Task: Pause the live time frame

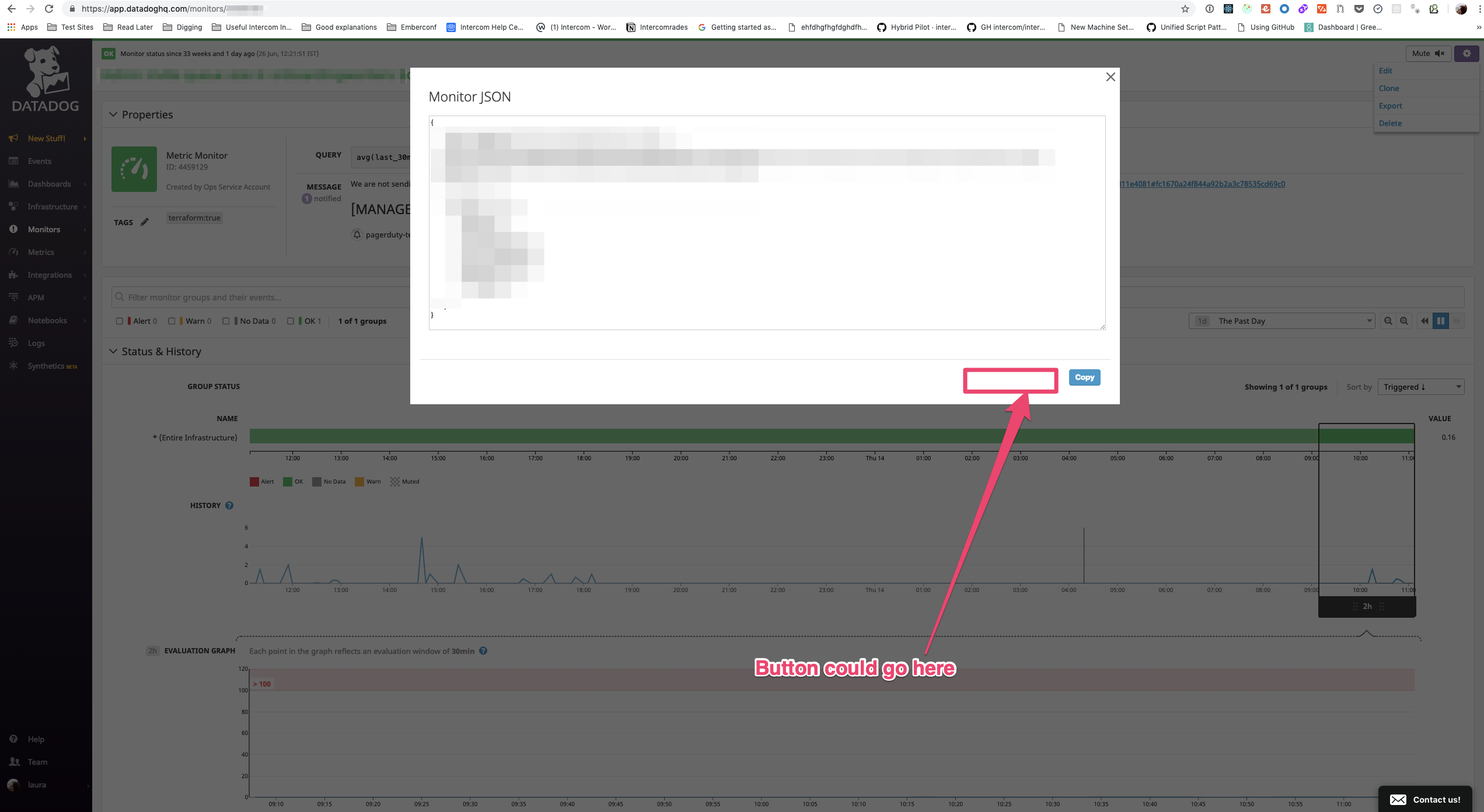Action: pos(1441,321)
